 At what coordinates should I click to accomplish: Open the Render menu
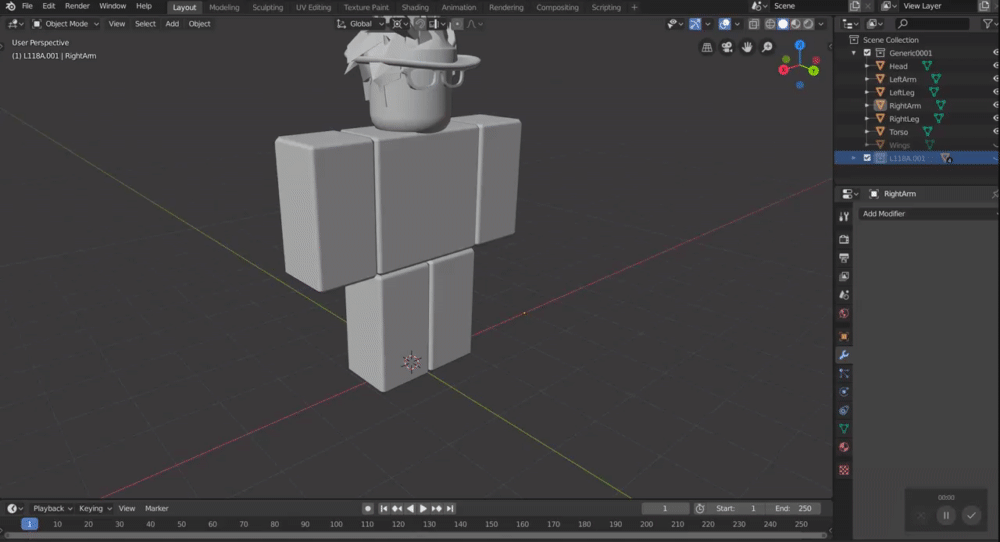click(x=77, y=6)
